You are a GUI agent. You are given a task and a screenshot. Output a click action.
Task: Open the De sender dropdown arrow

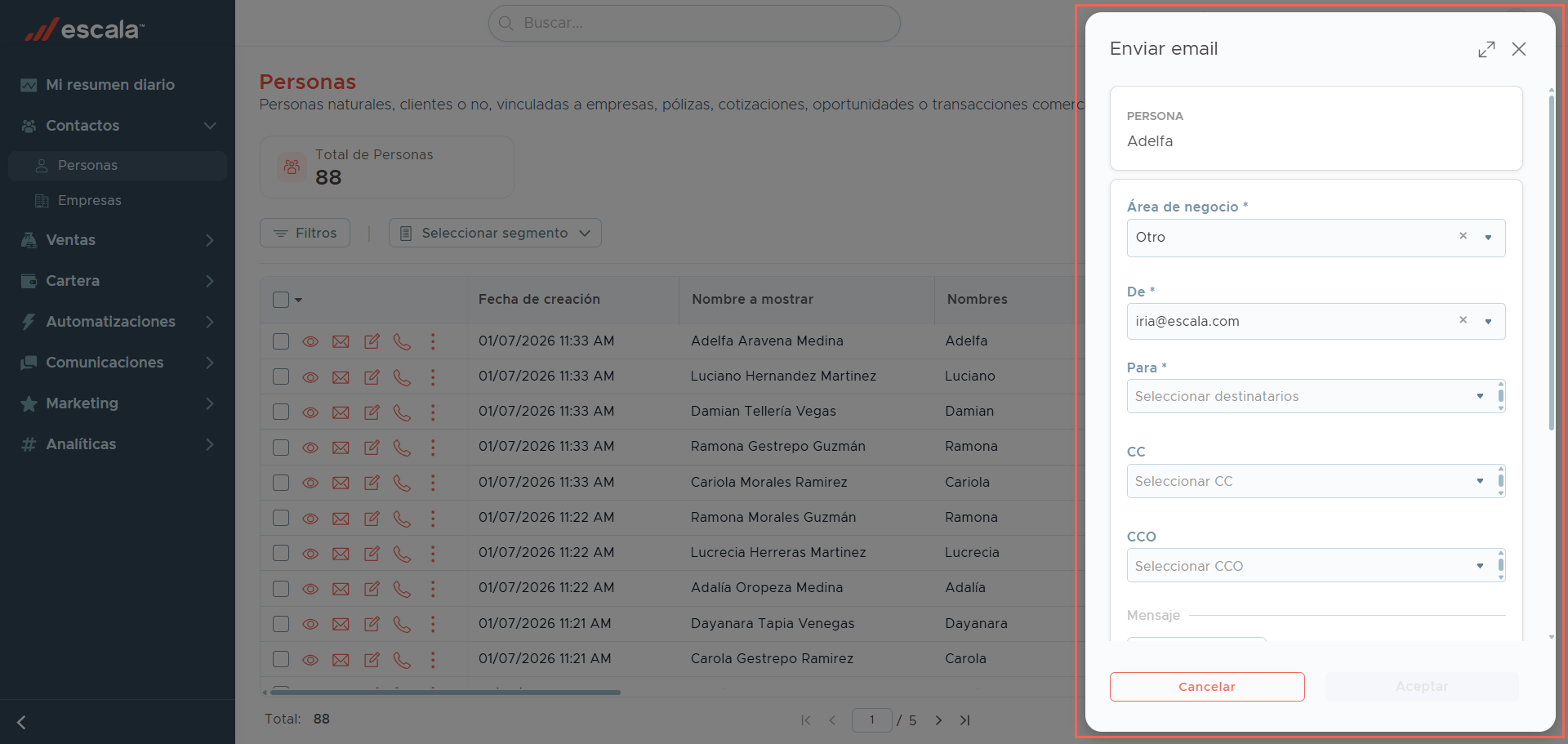[x=1488, y=322]
